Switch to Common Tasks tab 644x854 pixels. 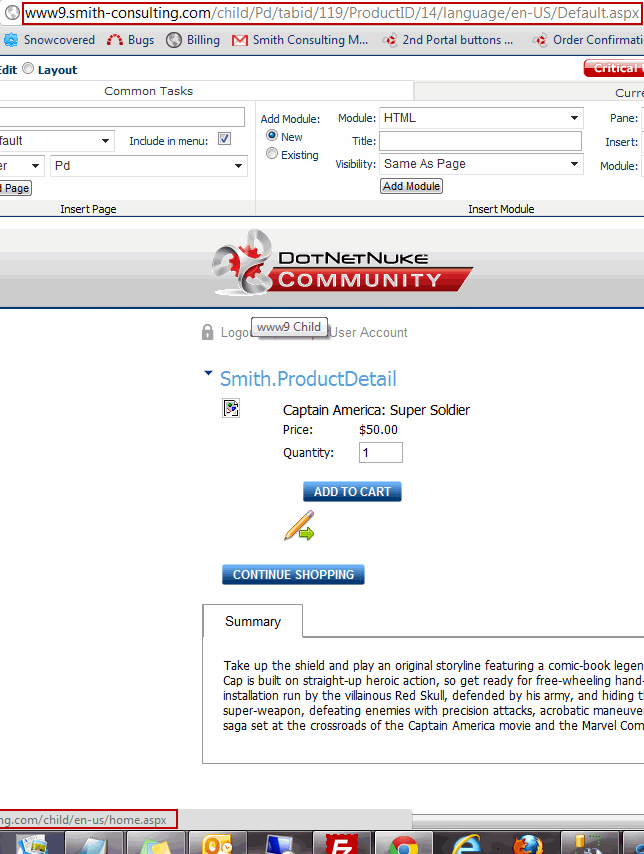[148, 91]
